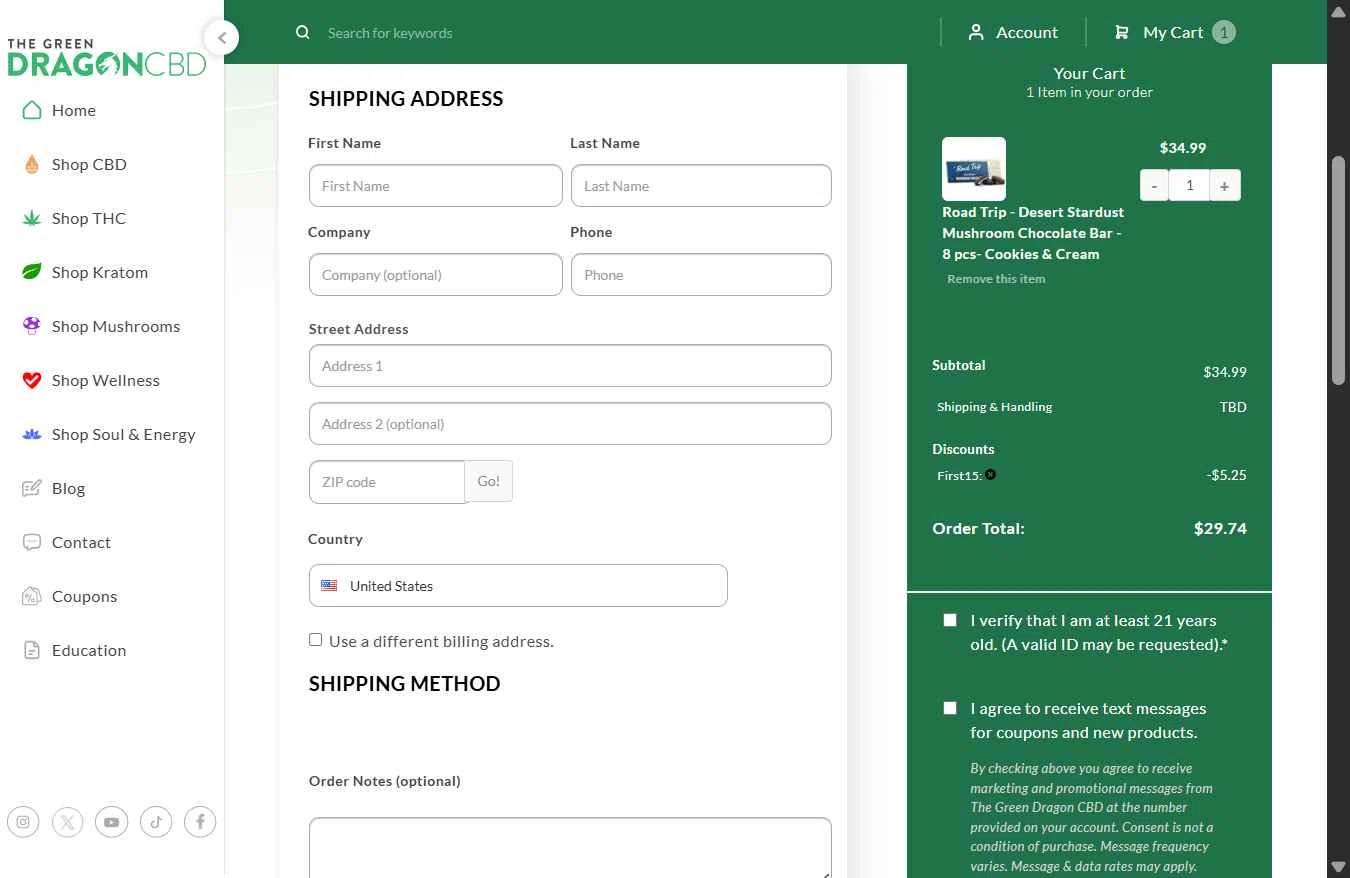
Task: Remove the First15 discount code
Action: [x=990, y=474]
